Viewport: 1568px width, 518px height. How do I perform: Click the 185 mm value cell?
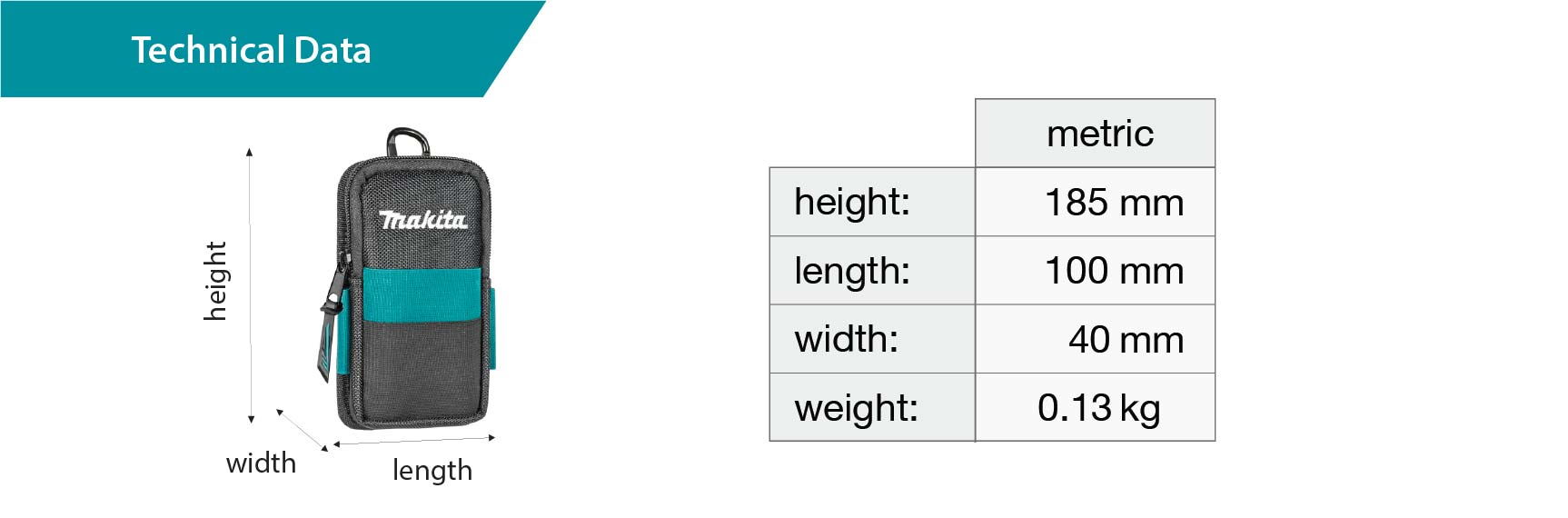click(1096, 202)
